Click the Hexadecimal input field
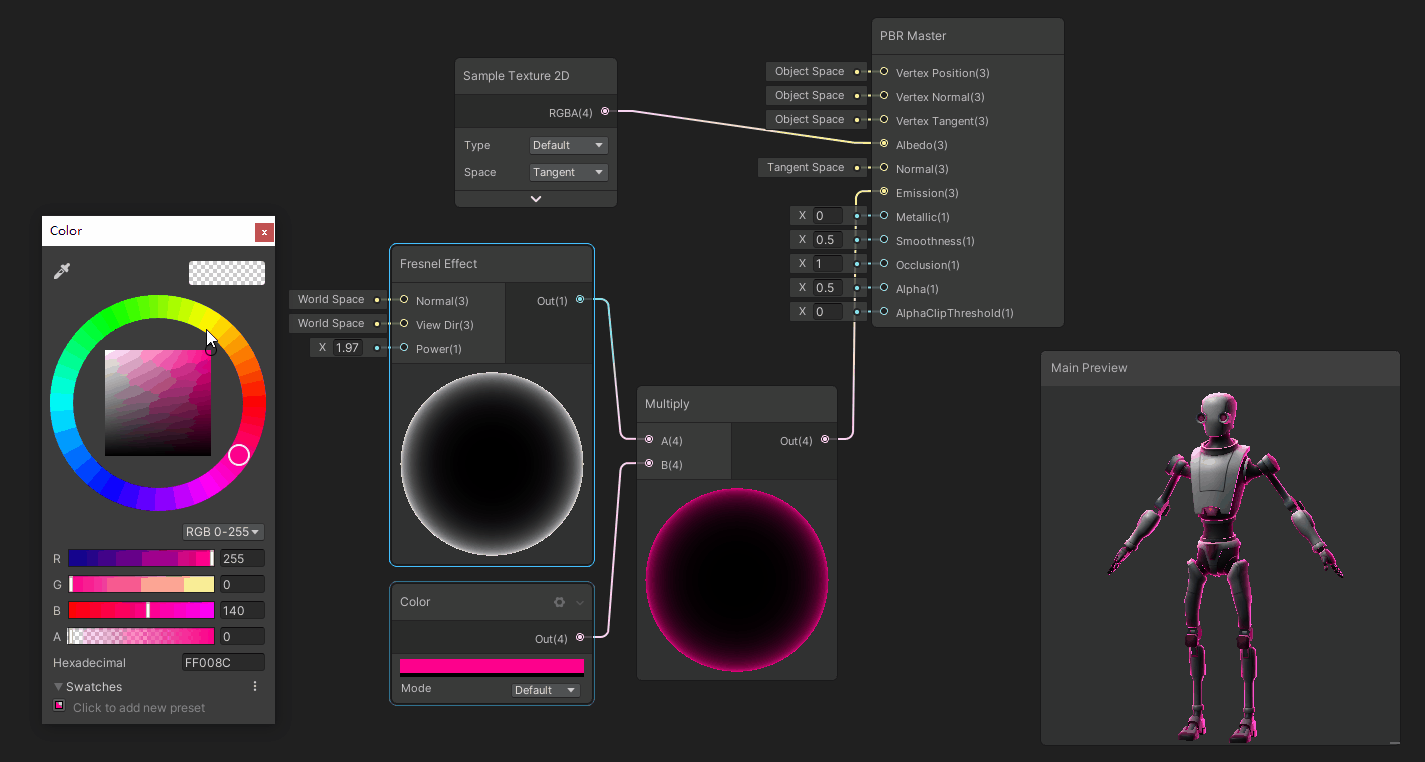The height and width of the screenshot is (762, 1425). [222, 662]
